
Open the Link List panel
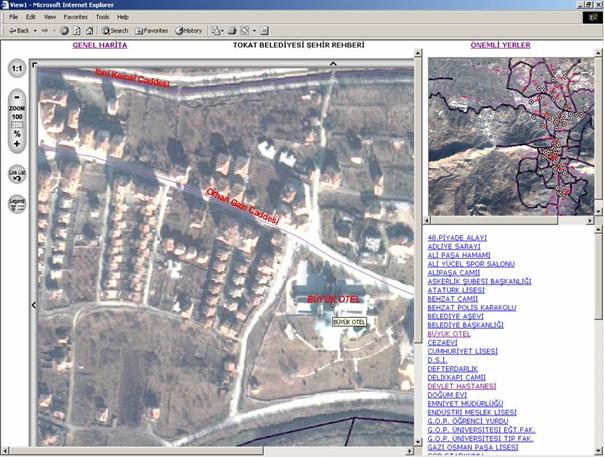(17, 173)
